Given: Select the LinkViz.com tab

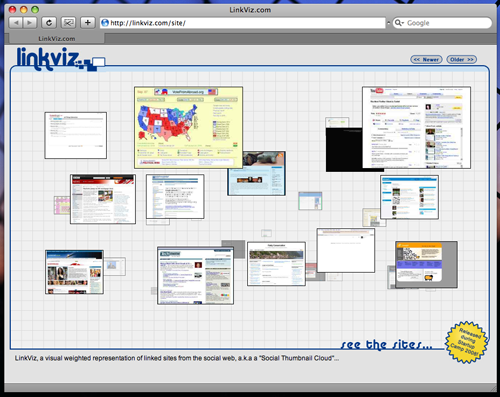Looking at the screenshot, I should tap(56, 39).
